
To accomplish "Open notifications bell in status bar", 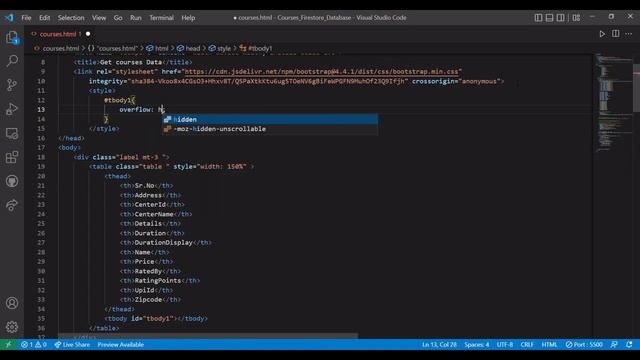I will click(x=629, y=344).
